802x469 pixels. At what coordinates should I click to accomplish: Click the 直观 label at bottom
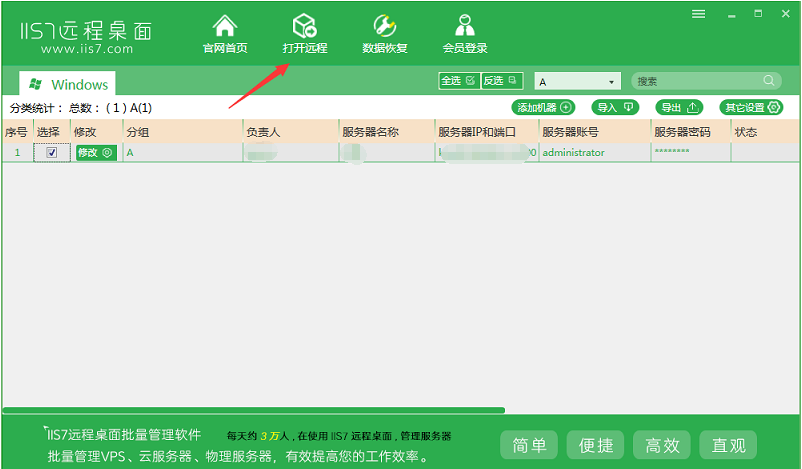[728, 445]
